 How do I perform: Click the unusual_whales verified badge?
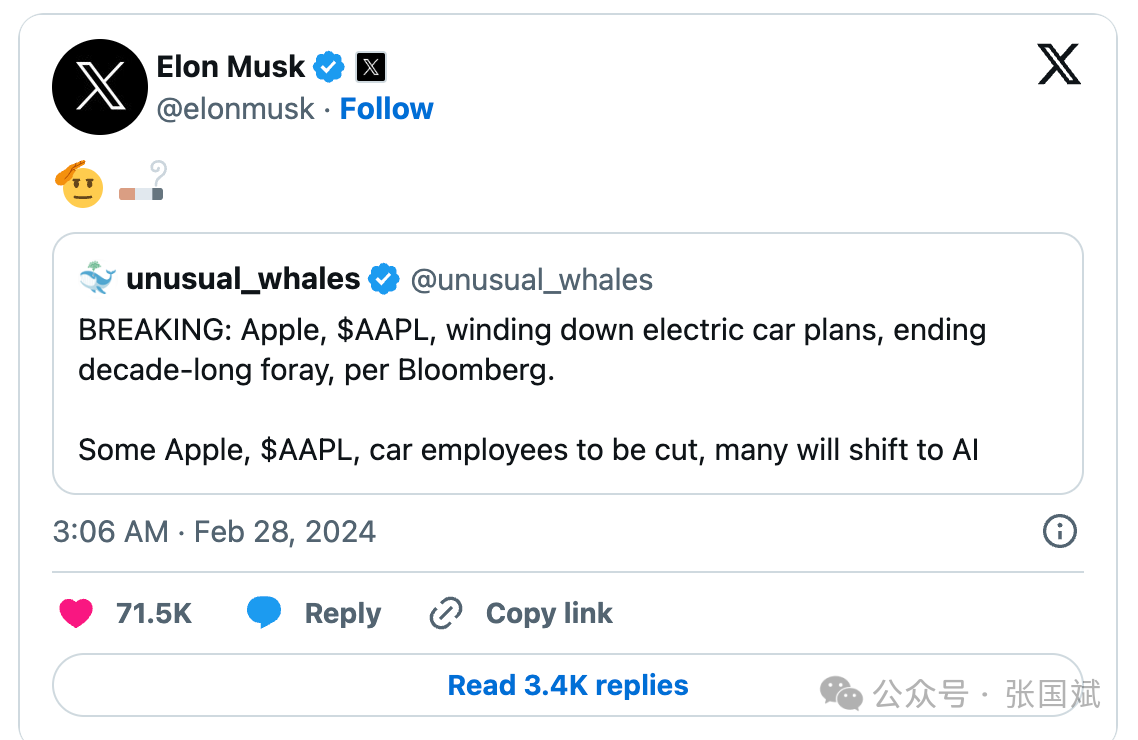click(383, 279)
